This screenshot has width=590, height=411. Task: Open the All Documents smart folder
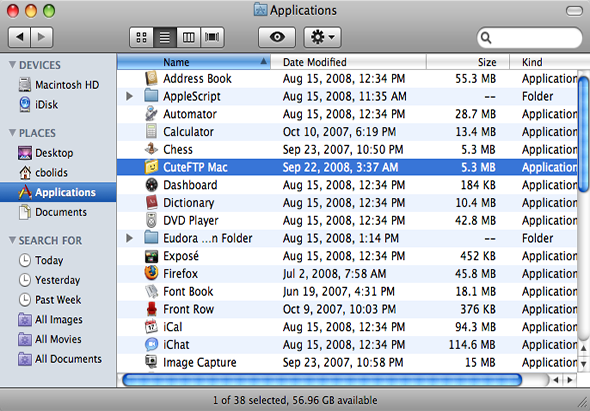58,359
